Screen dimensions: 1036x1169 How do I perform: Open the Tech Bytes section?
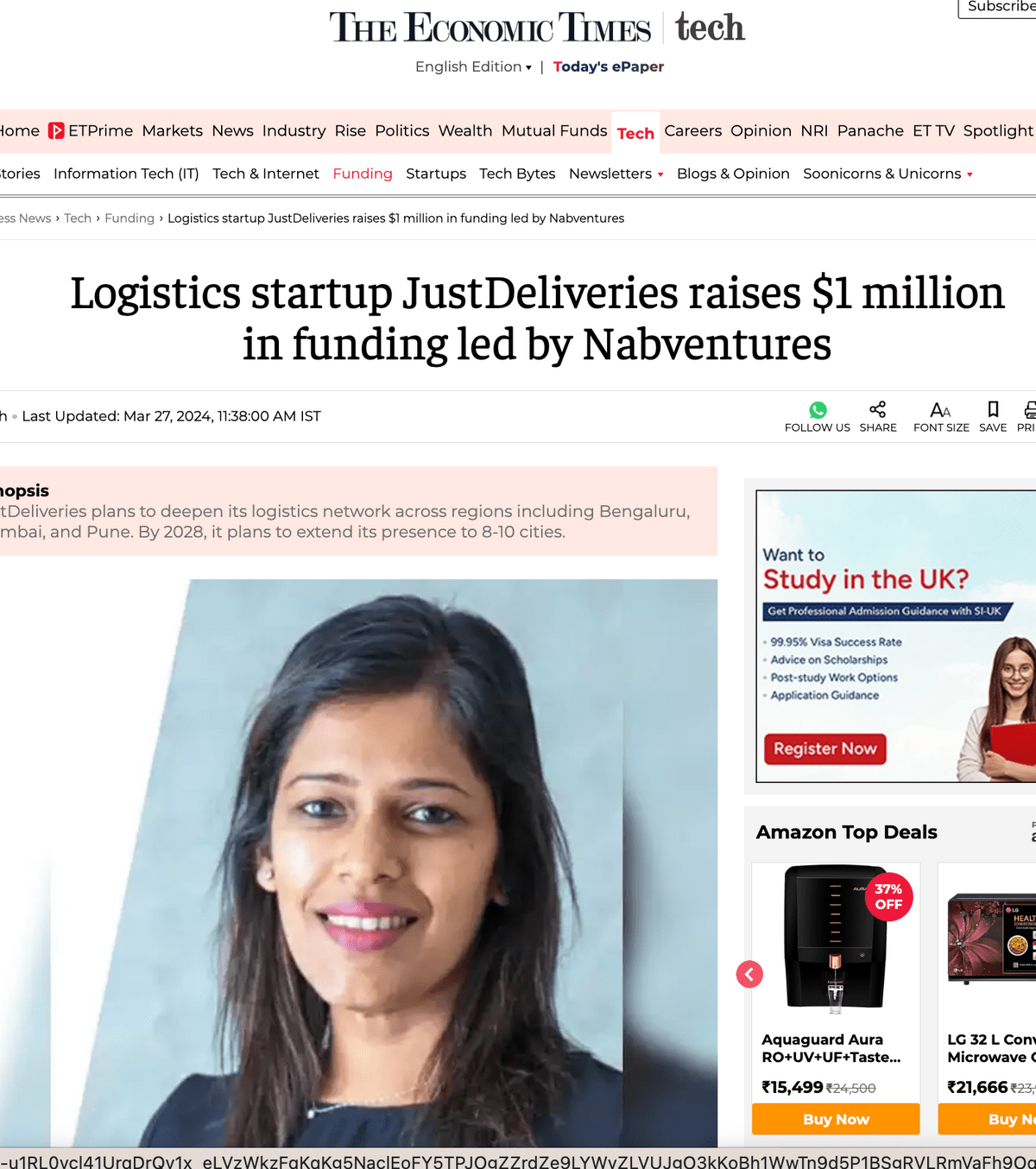tap(517, 174)
